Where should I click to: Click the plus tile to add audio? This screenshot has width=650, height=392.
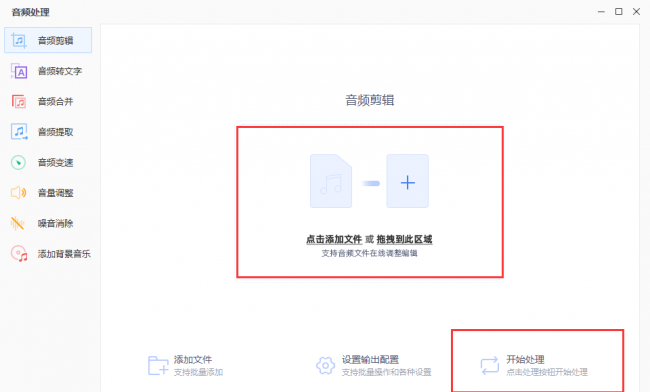[407, 181]
